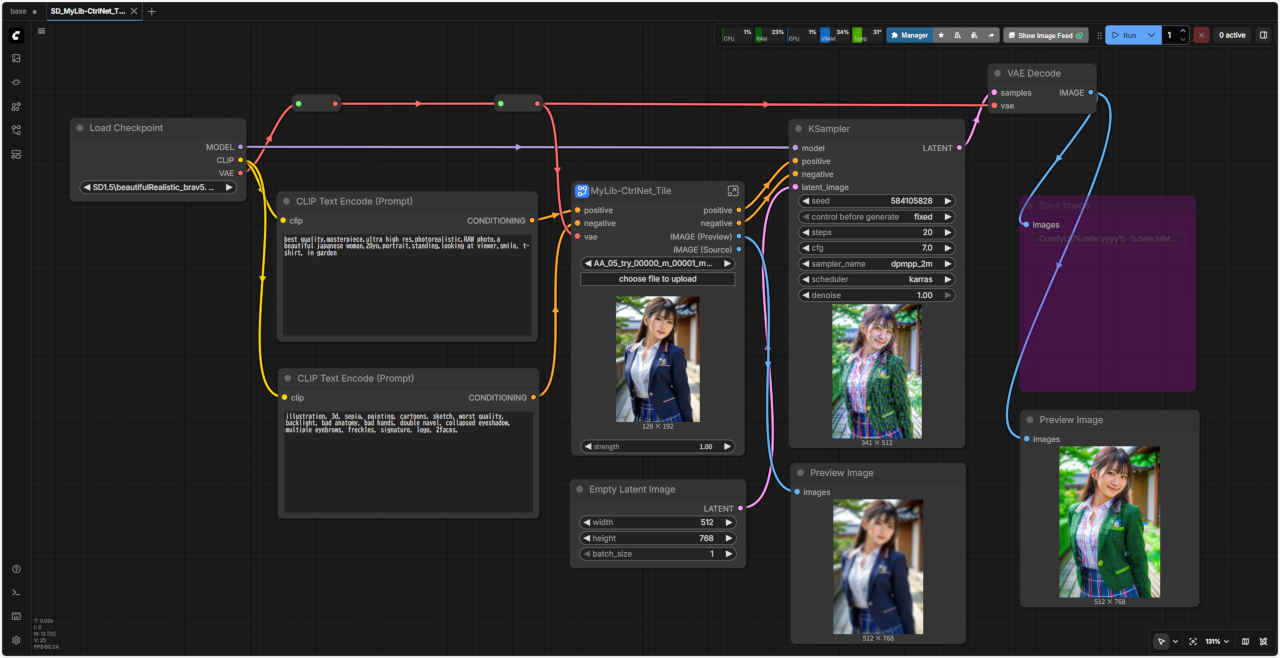Open a new workflow tab with plus

coord(152,11)
